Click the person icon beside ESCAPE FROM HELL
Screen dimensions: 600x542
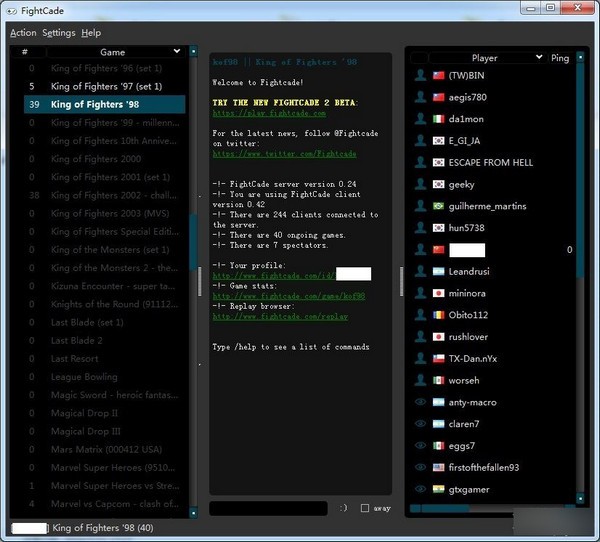point(420,163)
